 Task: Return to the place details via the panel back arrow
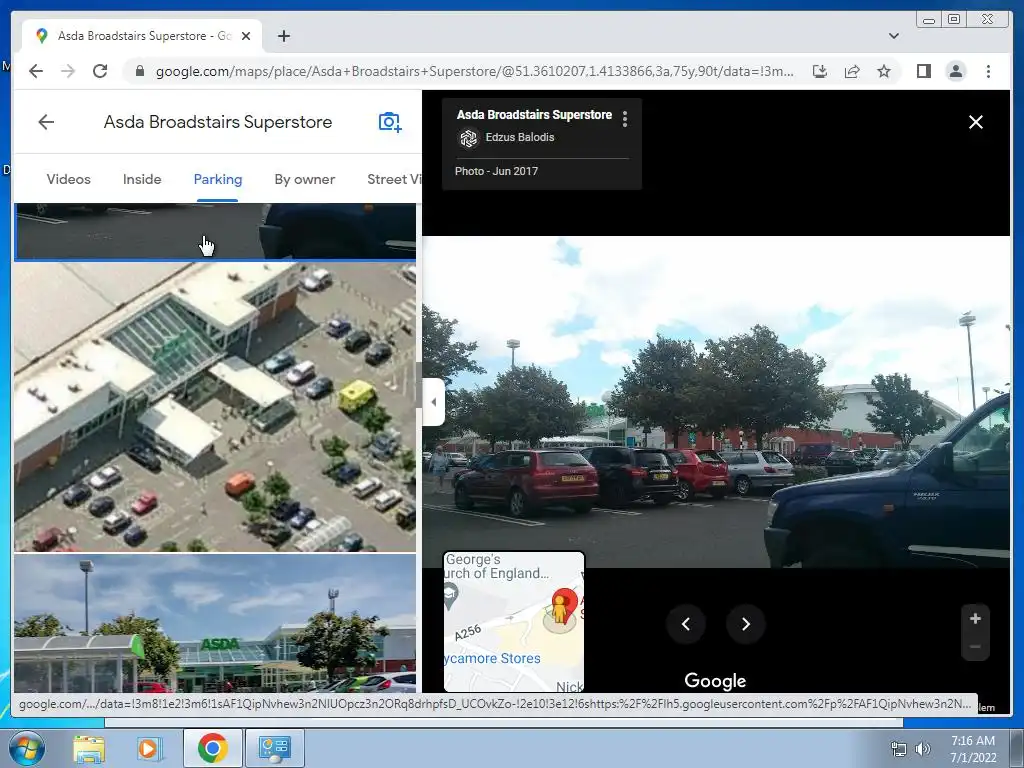click(x=46, y=122)
